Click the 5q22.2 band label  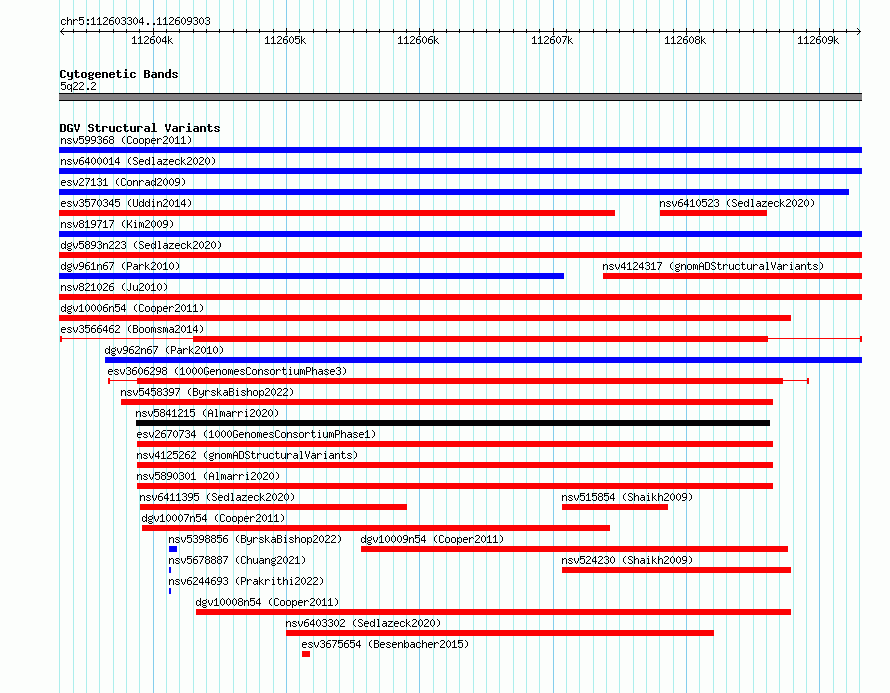(x=78, y=86)
